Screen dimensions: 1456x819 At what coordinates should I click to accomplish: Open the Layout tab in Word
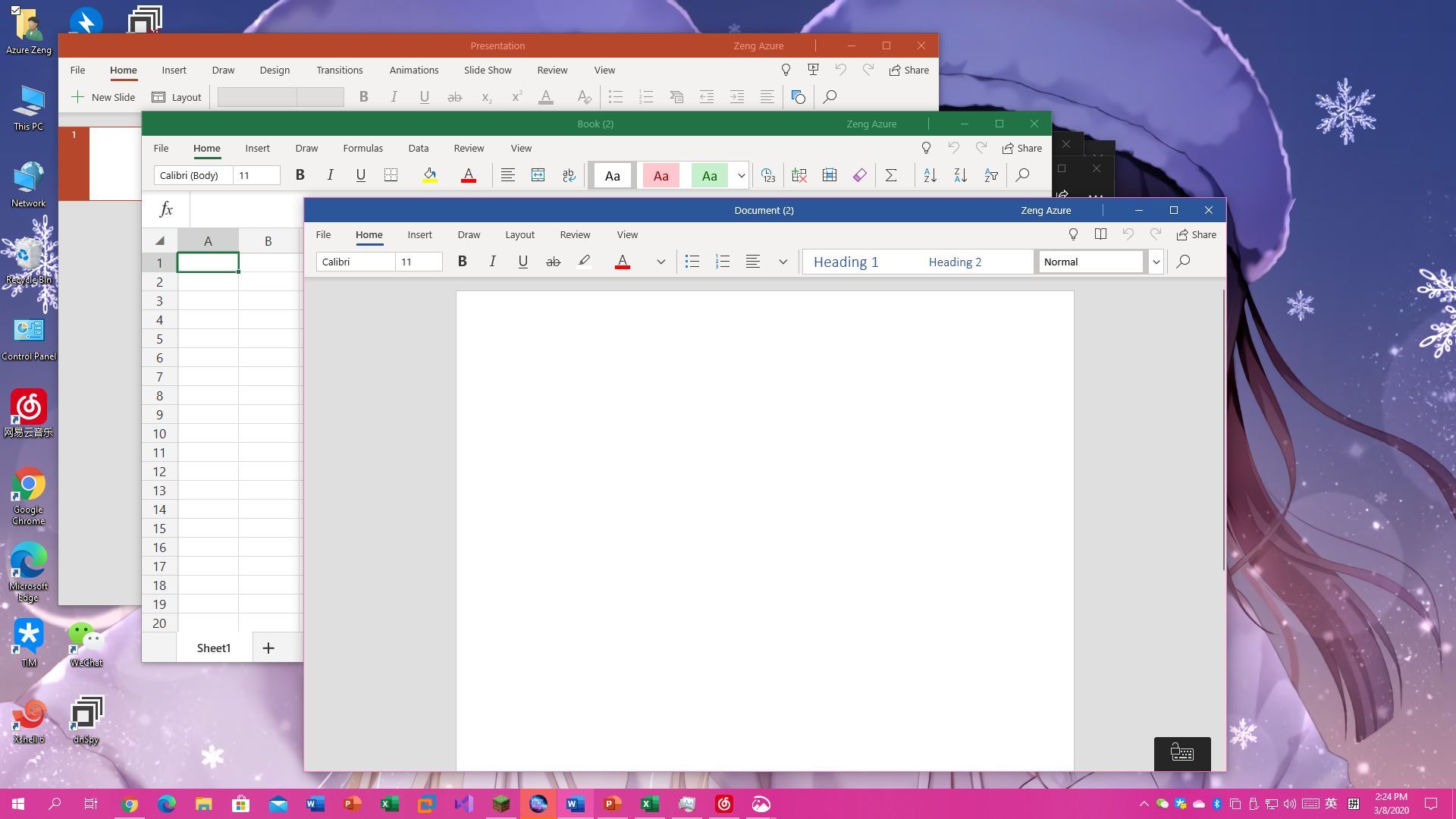pos(519,234)
